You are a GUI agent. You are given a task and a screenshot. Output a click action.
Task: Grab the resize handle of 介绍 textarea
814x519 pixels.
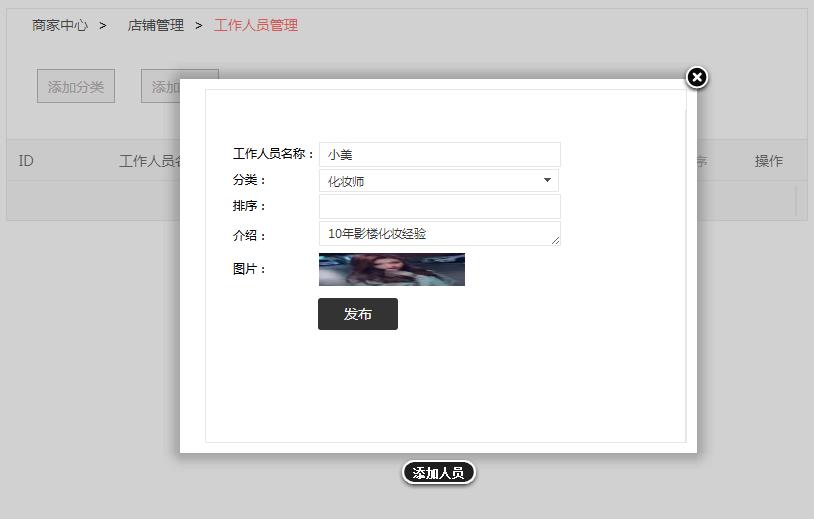556,241
